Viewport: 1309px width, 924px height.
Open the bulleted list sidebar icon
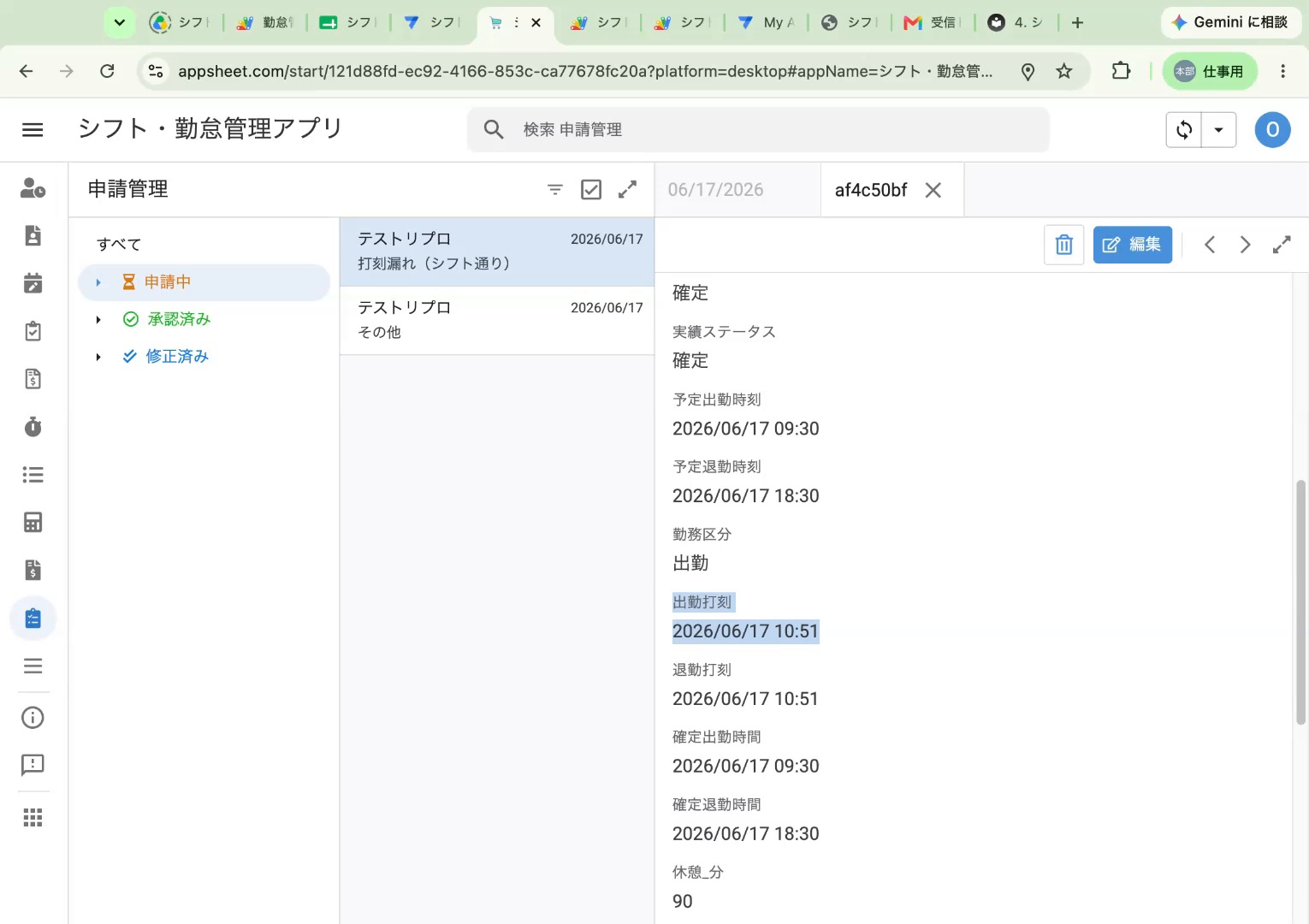tap(33, 474)
